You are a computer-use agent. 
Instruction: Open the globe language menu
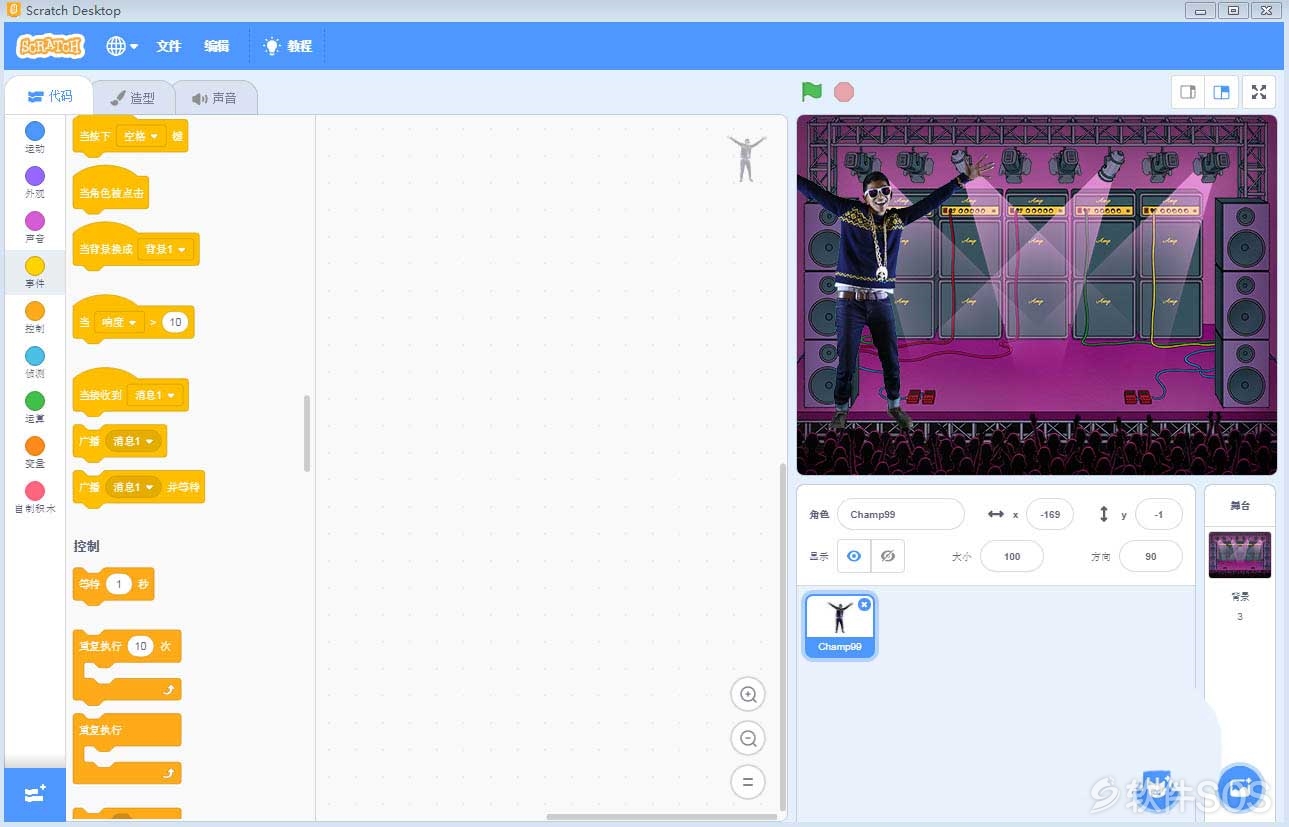(122, 46)
